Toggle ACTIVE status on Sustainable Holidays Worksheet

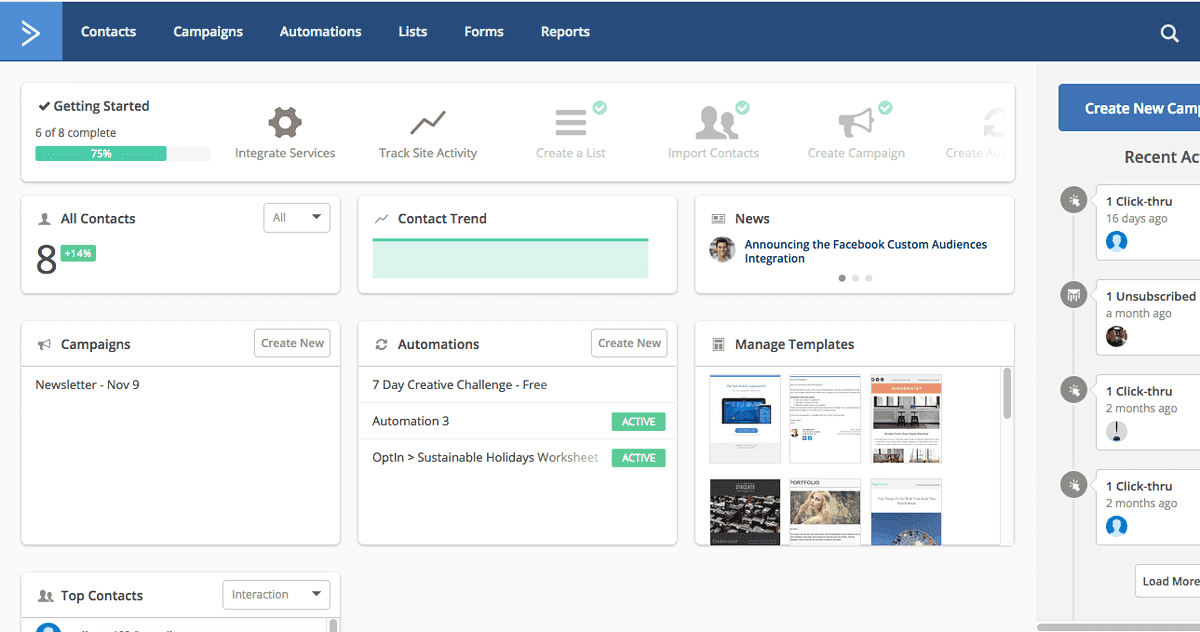pyautogui.click(x=638, y=458)
